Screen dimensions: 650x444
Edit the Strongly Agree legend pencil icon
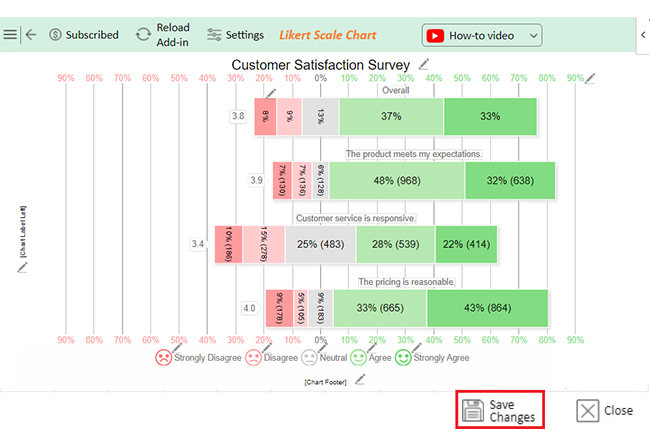point(416,347)
